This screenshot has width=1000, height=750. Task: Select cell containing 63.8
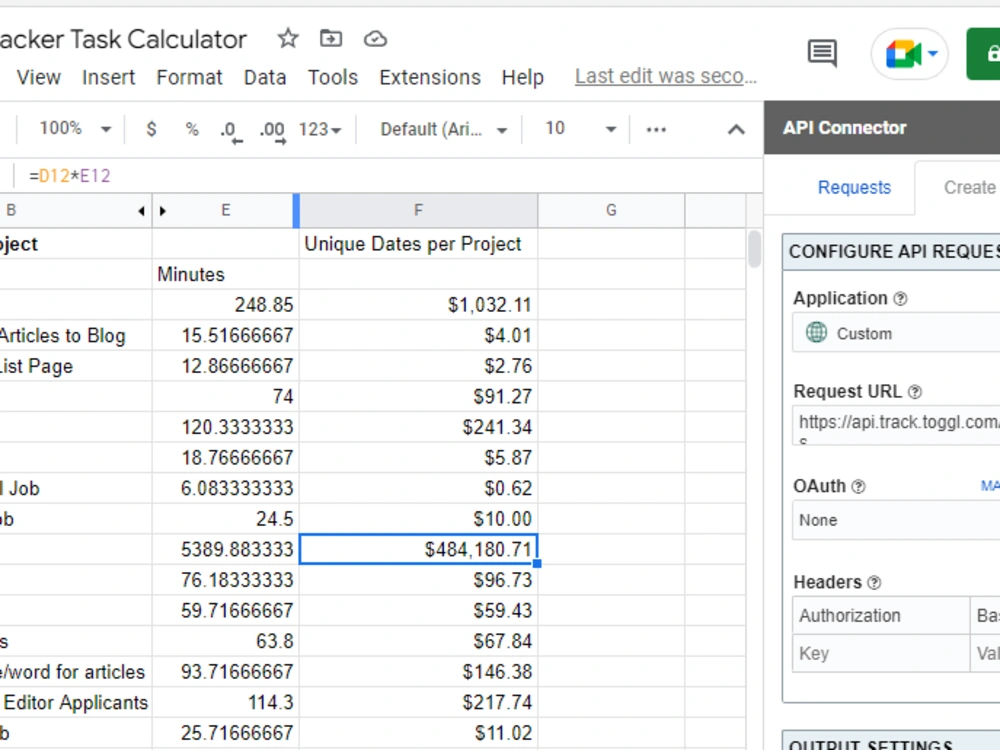[225, 642]
